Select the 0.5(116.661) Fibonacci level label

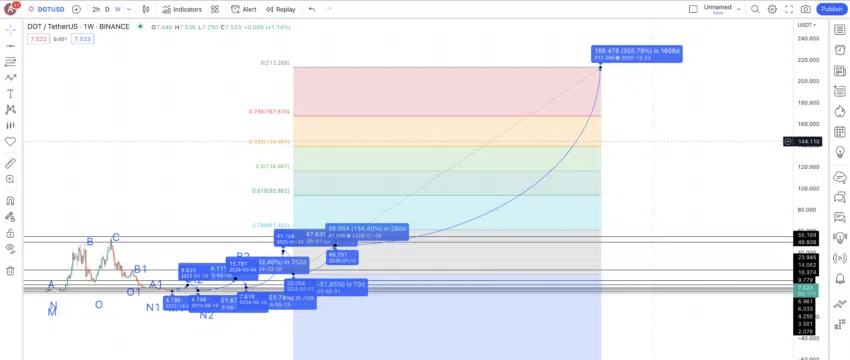tap(273, 166)
